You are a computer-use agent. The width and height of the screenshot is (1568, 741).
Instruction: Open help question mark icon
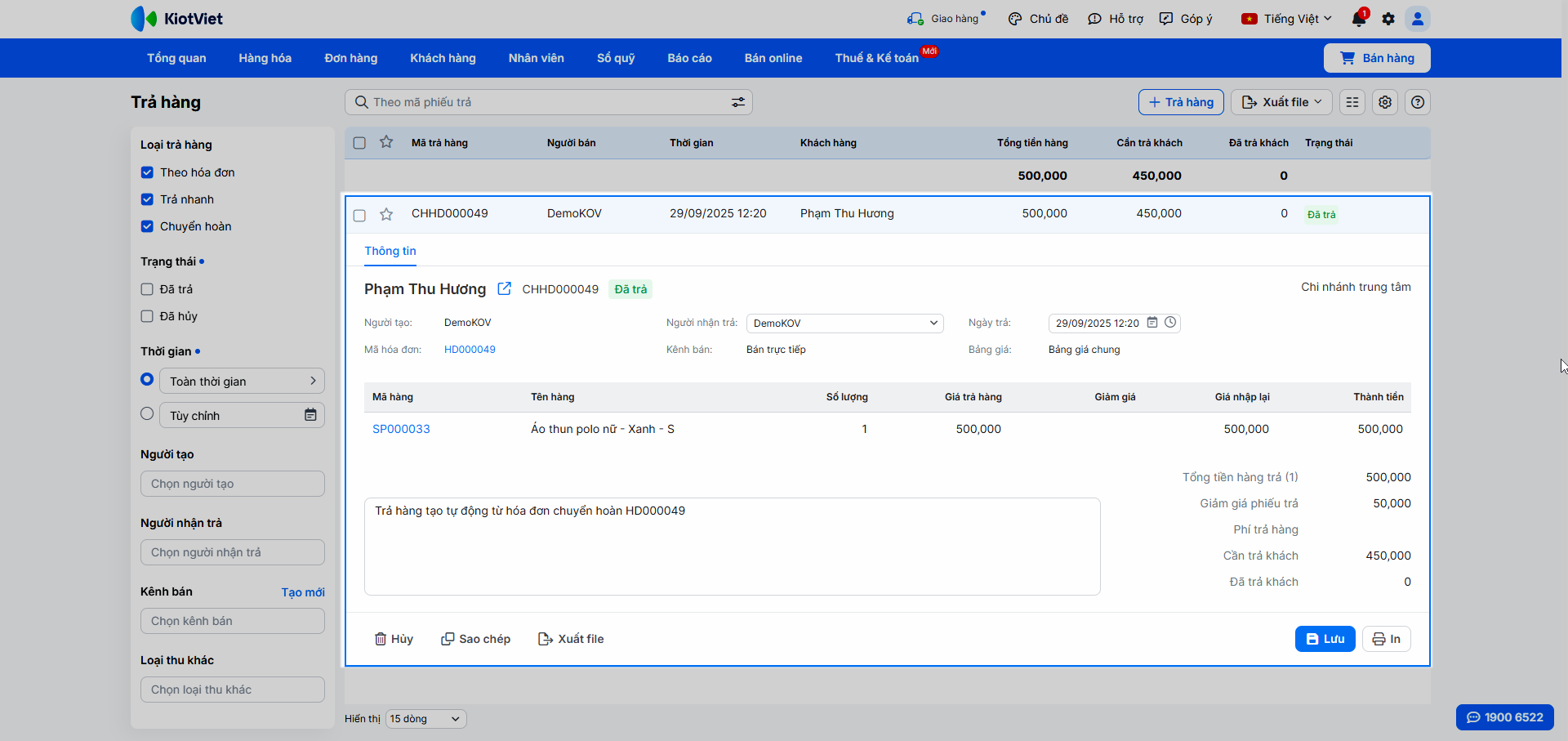tap(1418, 102)
